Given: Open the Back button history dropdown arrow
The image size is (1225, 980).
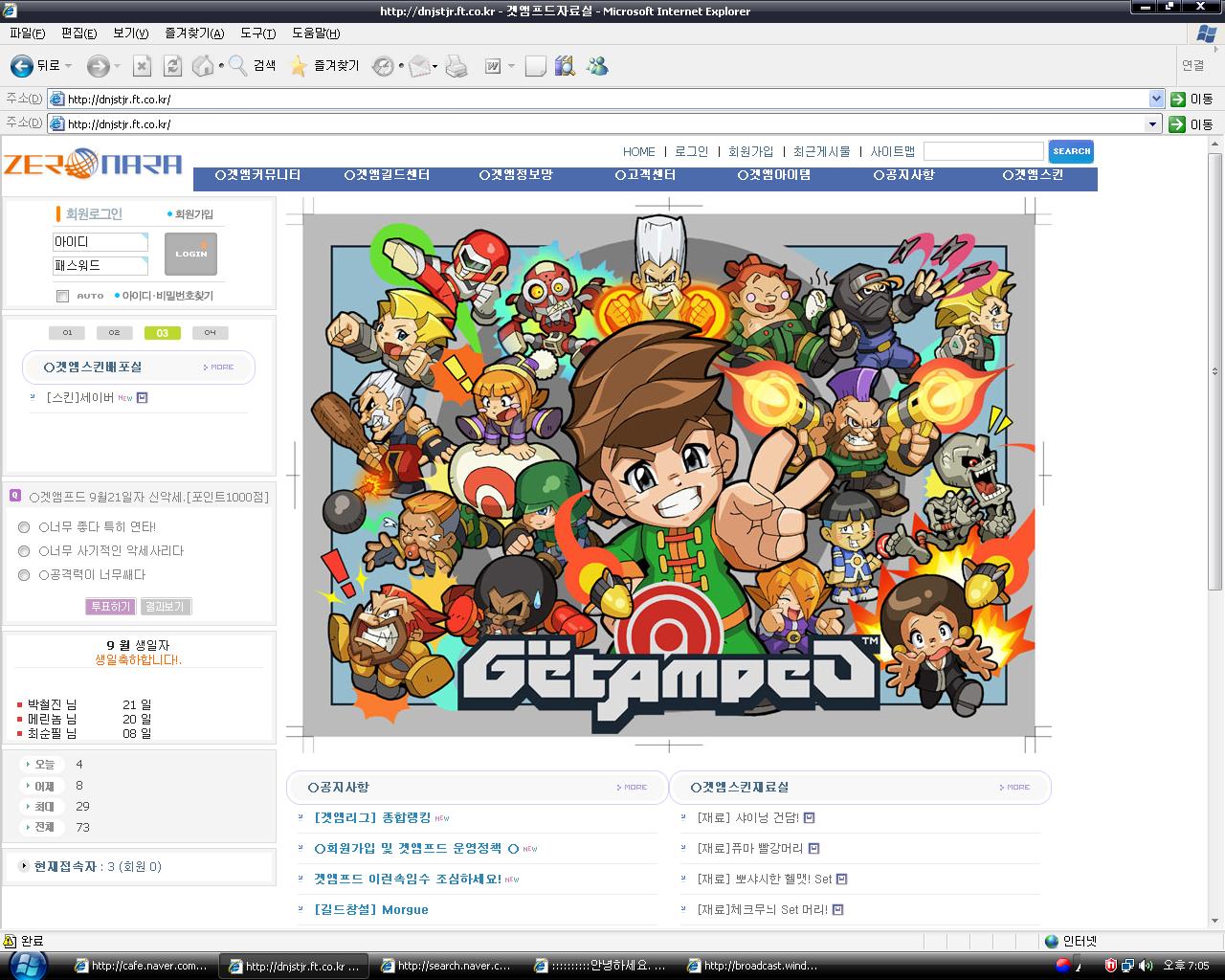Looking at the screenshot, I should (68, 66).
